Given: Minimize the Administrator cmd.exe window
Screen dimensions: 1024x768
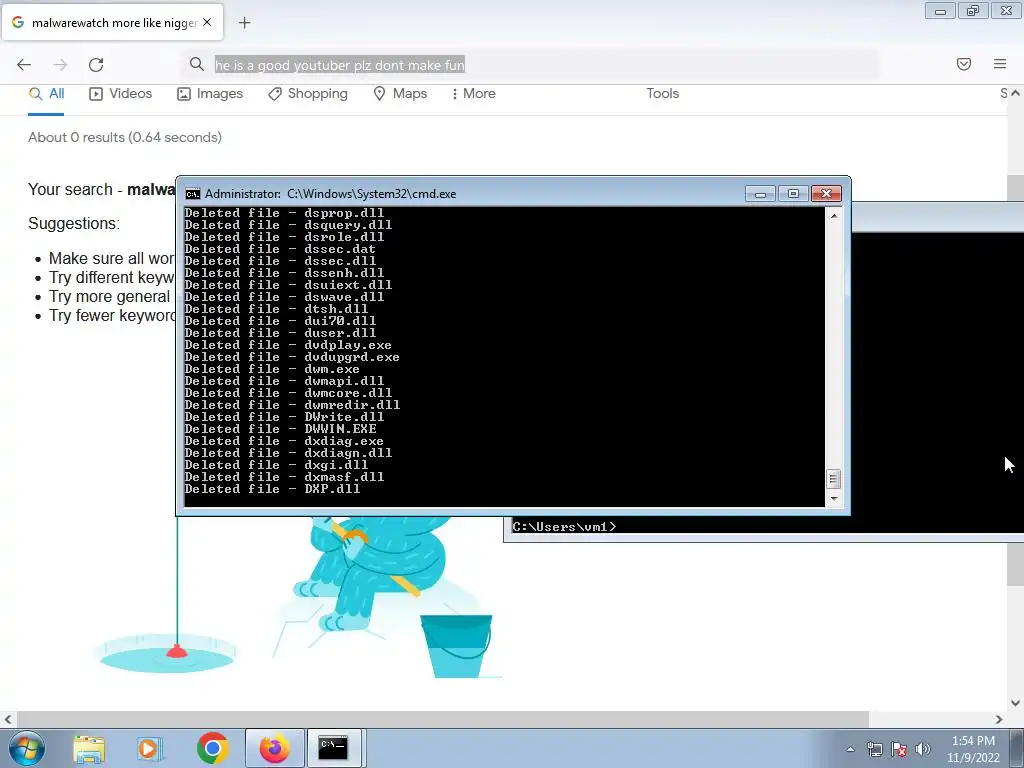Looking at the screenshot, I should point(760,194).
